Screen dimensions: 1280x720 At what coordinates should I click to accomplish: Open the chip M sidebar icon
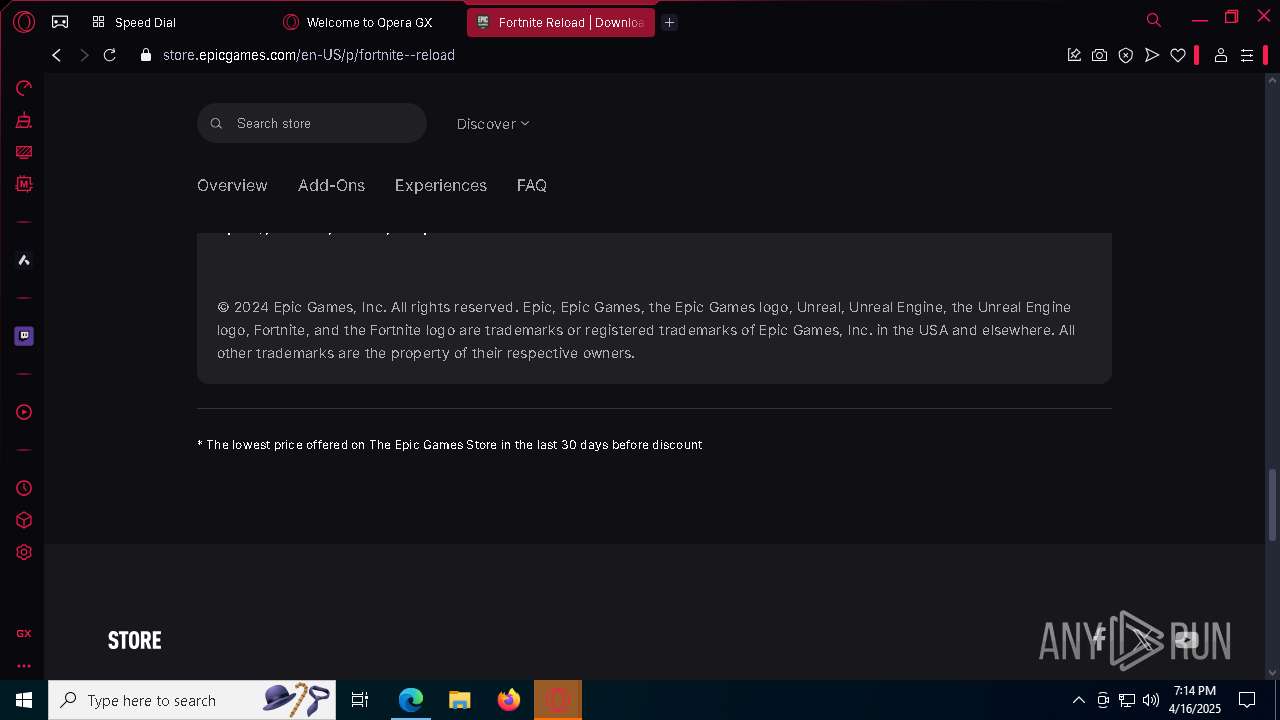24,184
